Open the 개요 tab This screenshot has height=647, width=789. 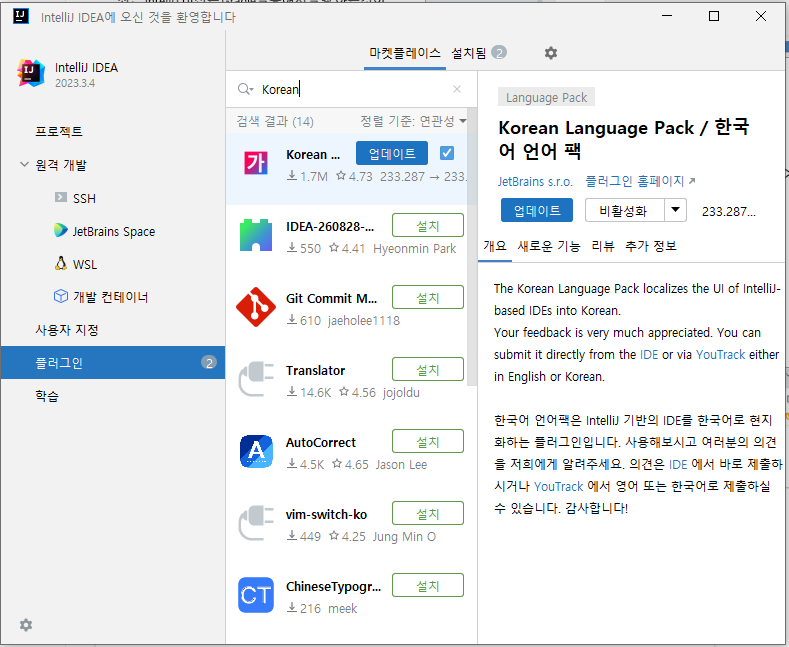(495, 246)
